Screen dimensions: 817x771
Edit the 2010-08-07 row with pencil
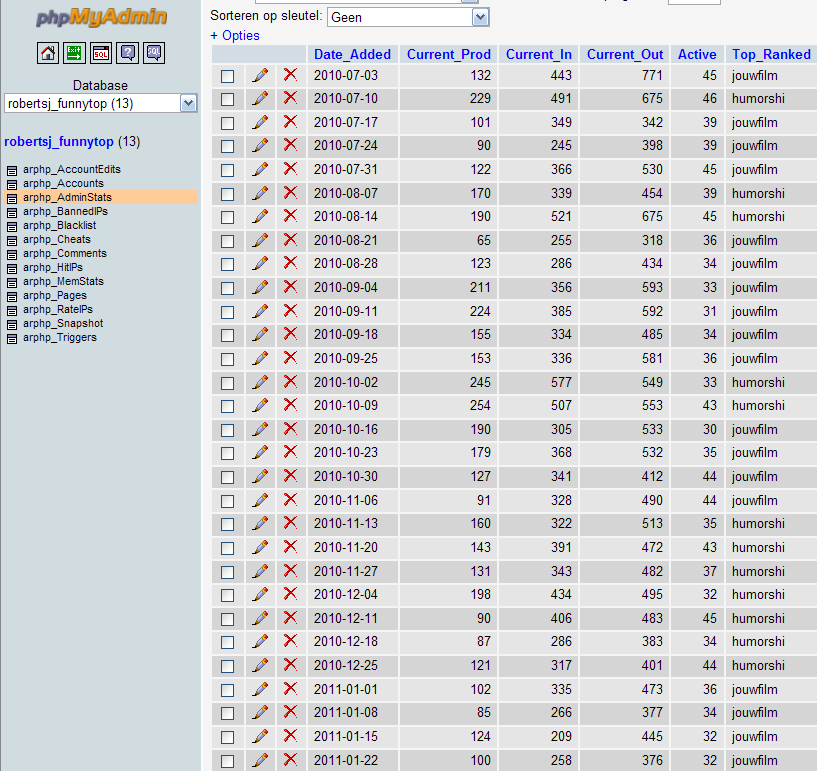(x=261, y=193)
